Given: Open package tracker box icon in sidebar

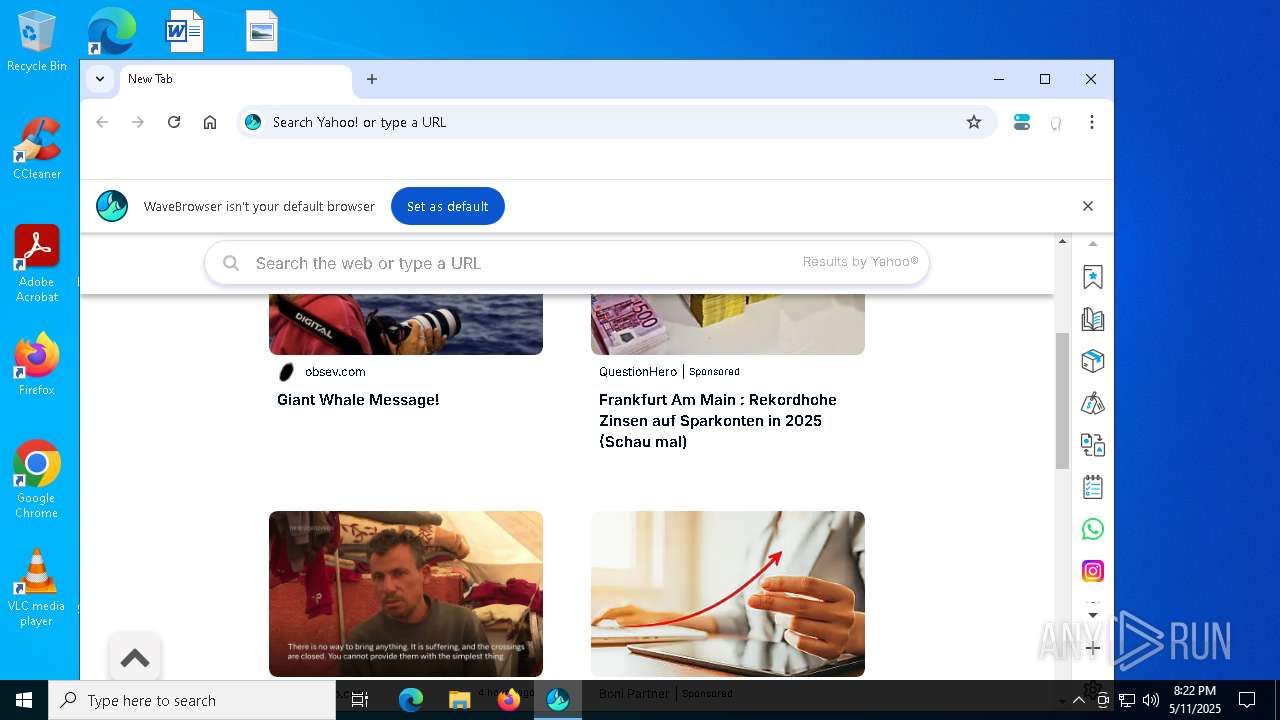Looking at the screenshot, I should click(1093, 361).
